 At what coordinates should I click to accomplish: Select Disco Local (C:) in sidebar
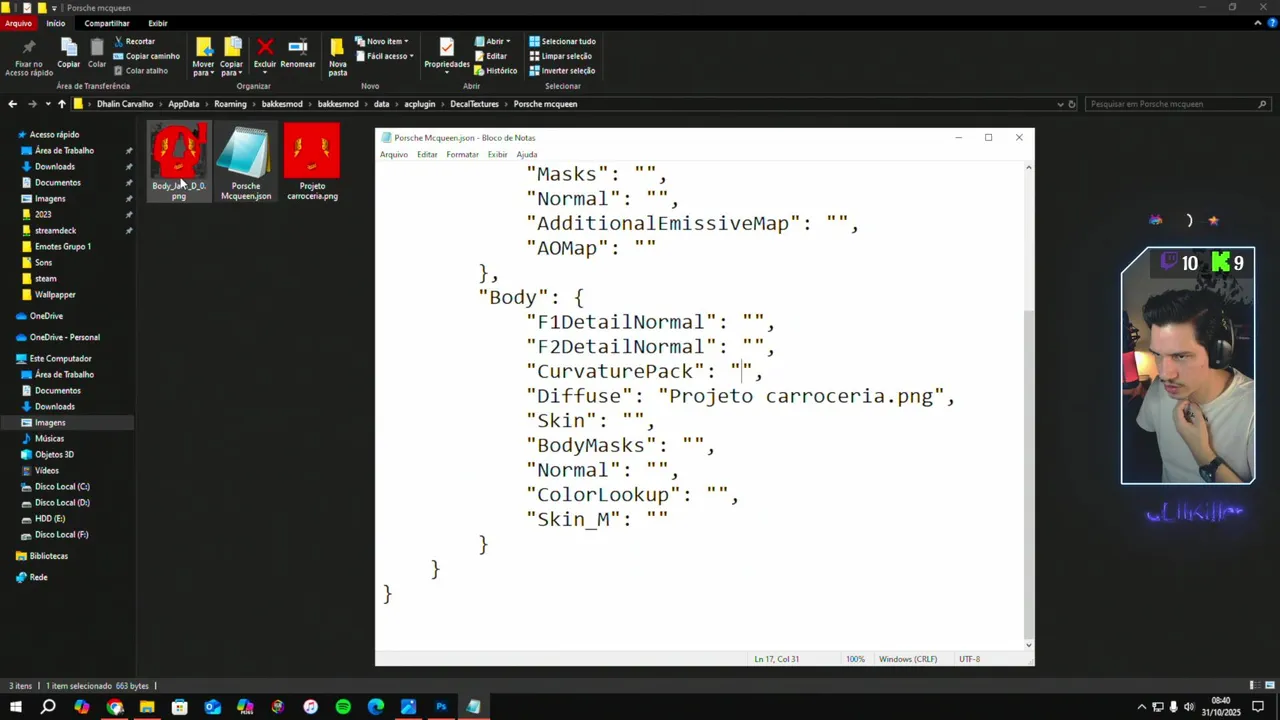[62, 487]
